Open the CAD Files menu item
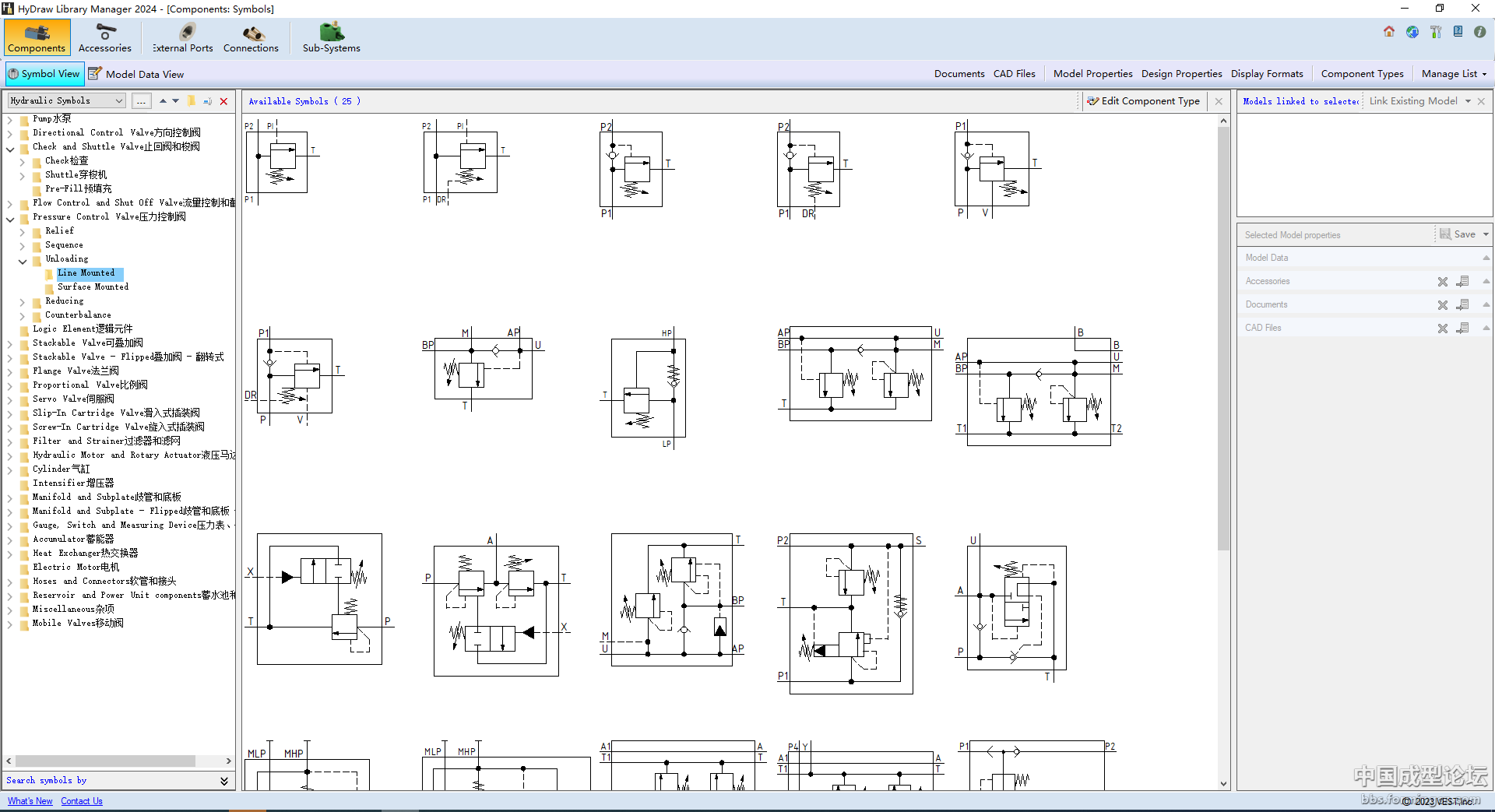 coord(1015,74)
